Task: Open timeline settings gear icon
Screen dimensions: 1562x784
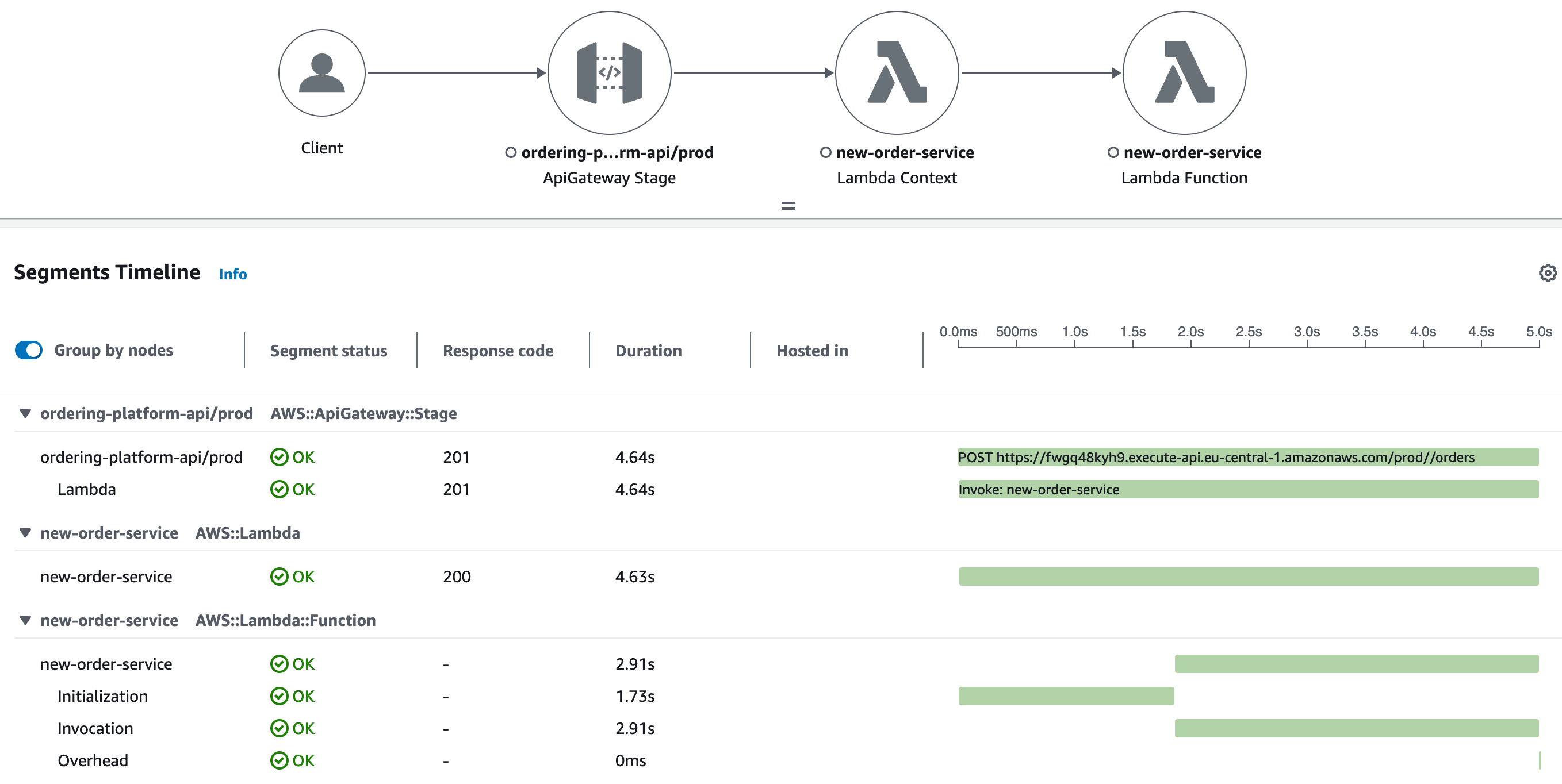Action: pyautogui.click(x=1547, y=273)
